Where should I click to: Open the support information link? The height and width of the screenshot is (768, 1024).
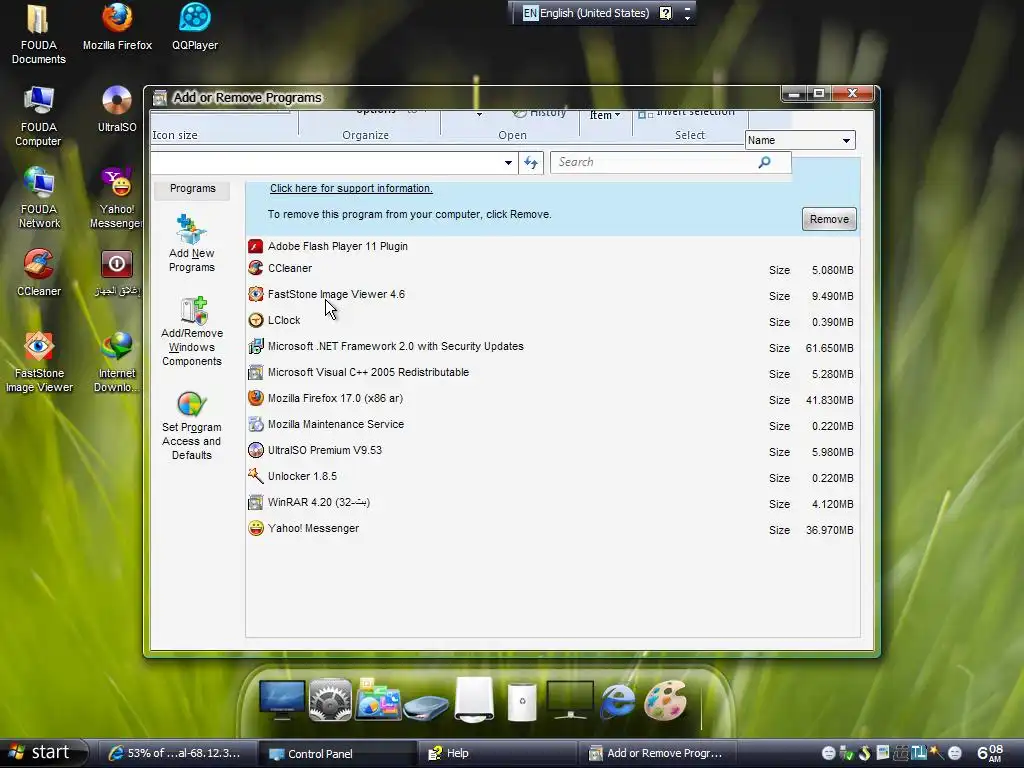point(351,189)
